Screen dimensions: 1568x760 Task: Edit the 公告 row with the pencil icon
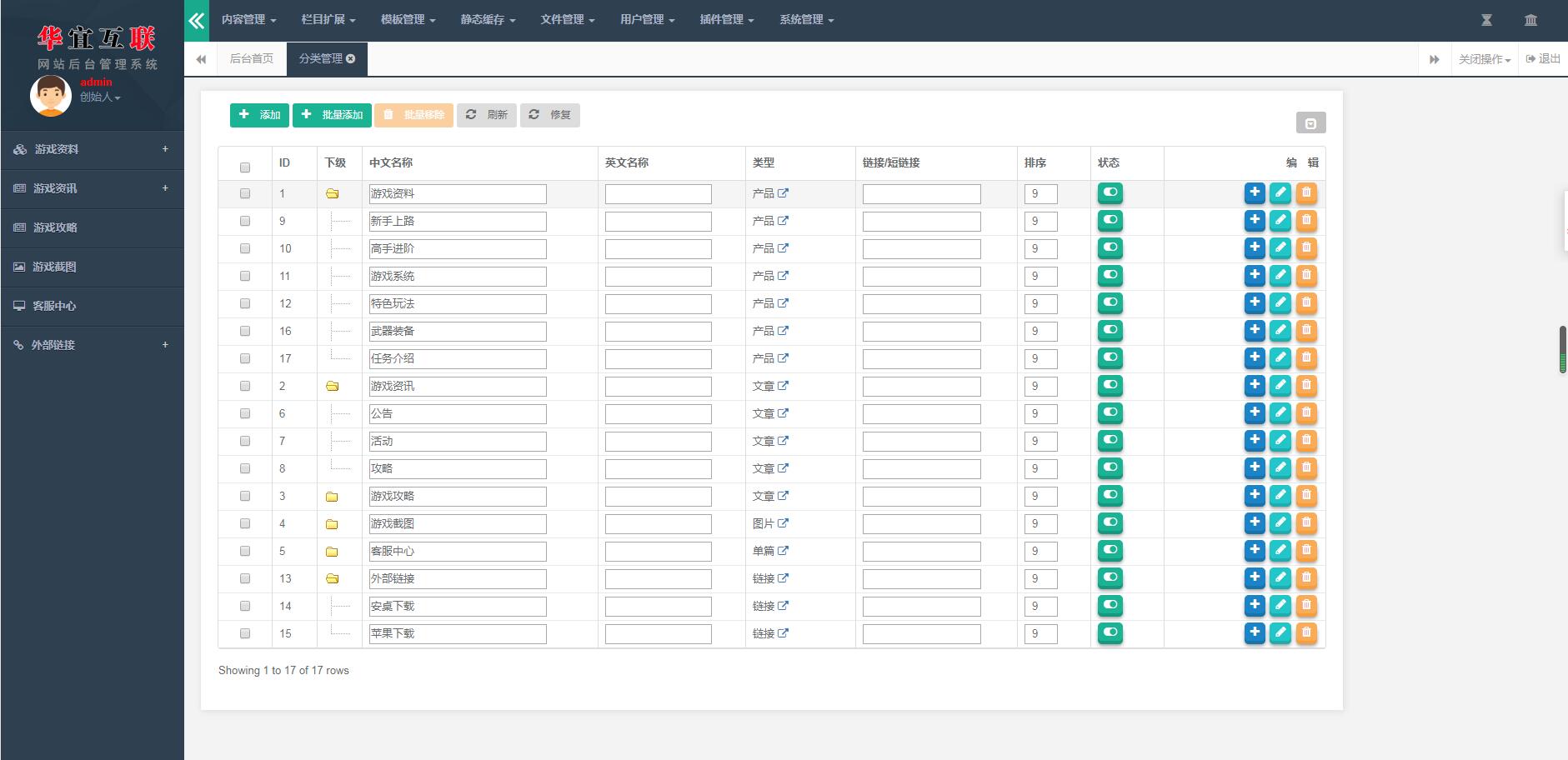pos(1280,413)
